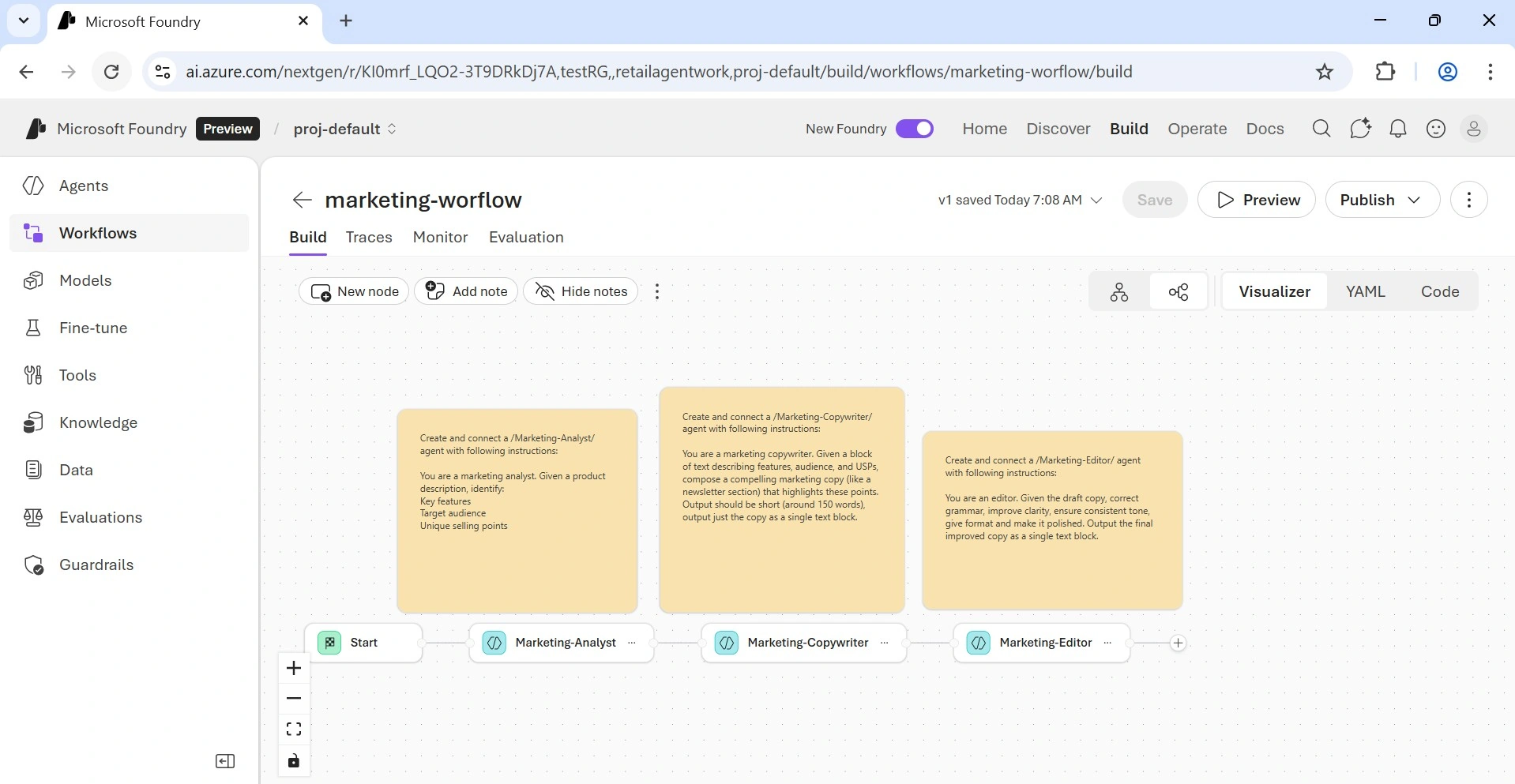Open the notifications bell
The height and width of the screenshot is (784, 1515).
coord(1397,129)
